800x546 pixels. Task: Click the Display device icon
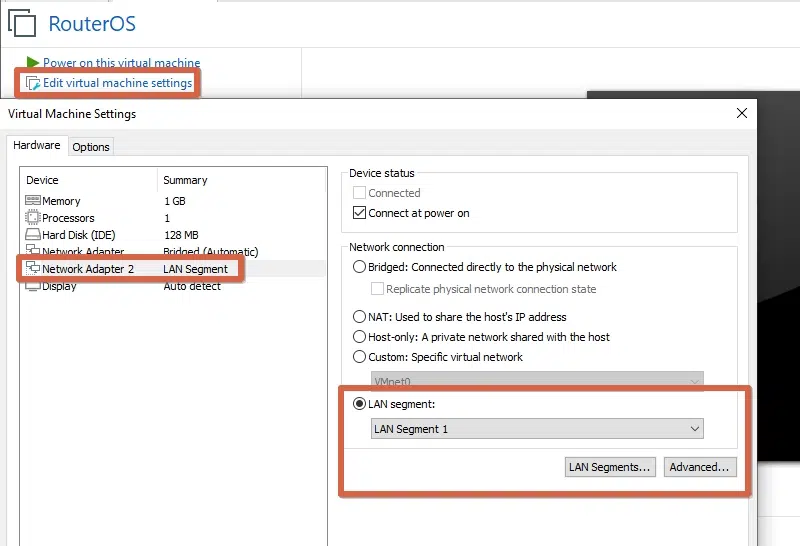click(x=33, y=286)
